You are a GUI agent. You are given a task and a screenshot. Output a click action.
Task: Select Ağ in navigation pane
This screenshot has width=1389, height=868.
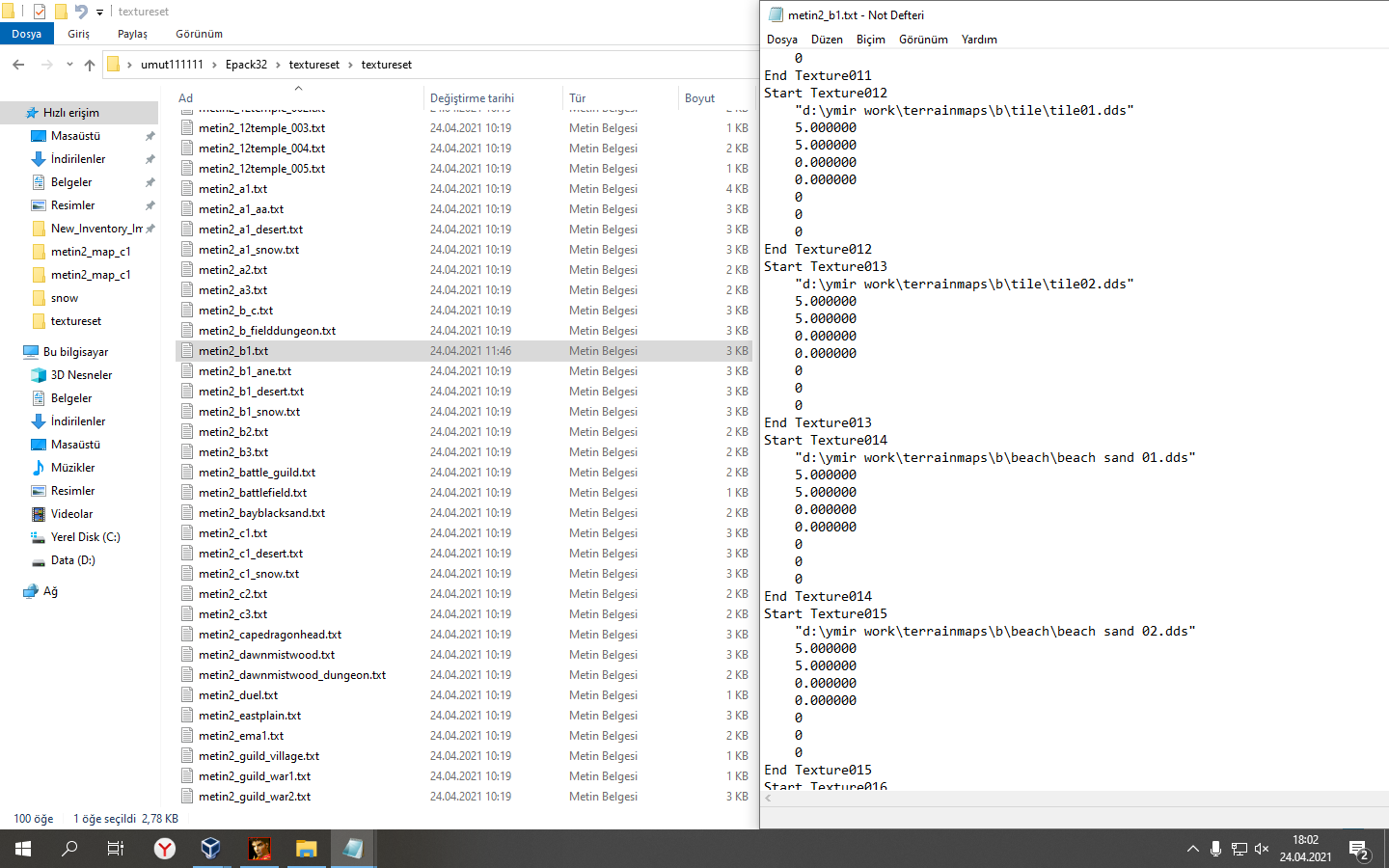coord(50,591)
